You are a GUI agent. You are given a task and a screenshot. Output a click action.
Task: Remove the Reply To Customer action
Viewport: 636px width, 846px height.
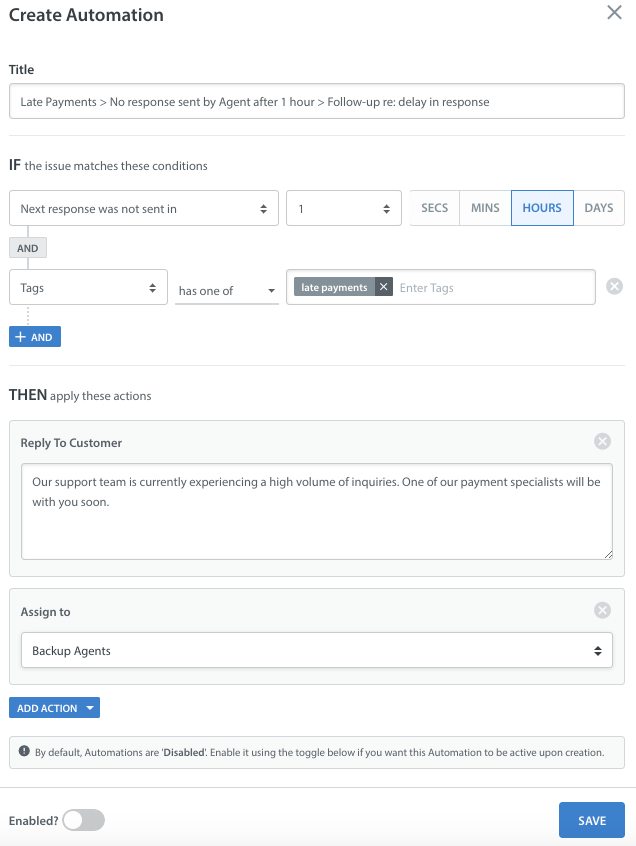[602, 441]
